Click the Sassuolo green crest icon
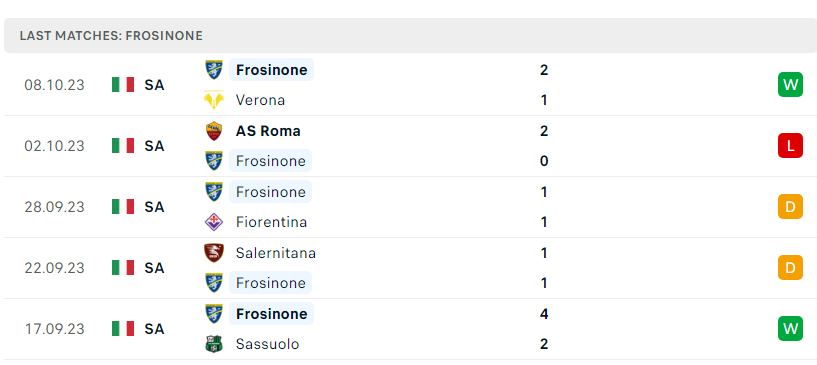Screen dimensions: 817x365 pos(214,344)
